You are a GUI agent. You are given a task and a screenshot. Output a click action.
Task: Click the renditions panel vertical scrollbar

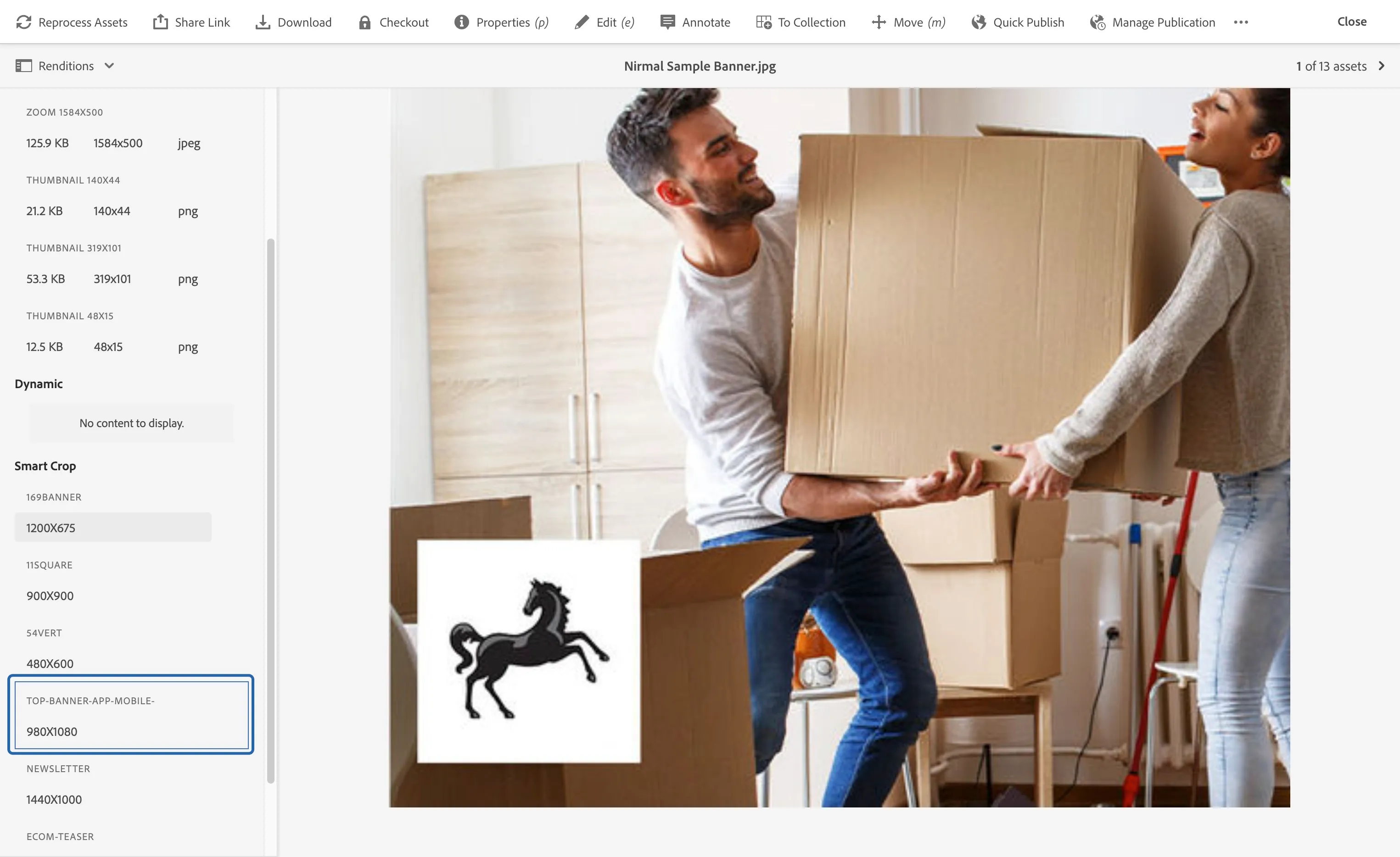click(270, 511)
